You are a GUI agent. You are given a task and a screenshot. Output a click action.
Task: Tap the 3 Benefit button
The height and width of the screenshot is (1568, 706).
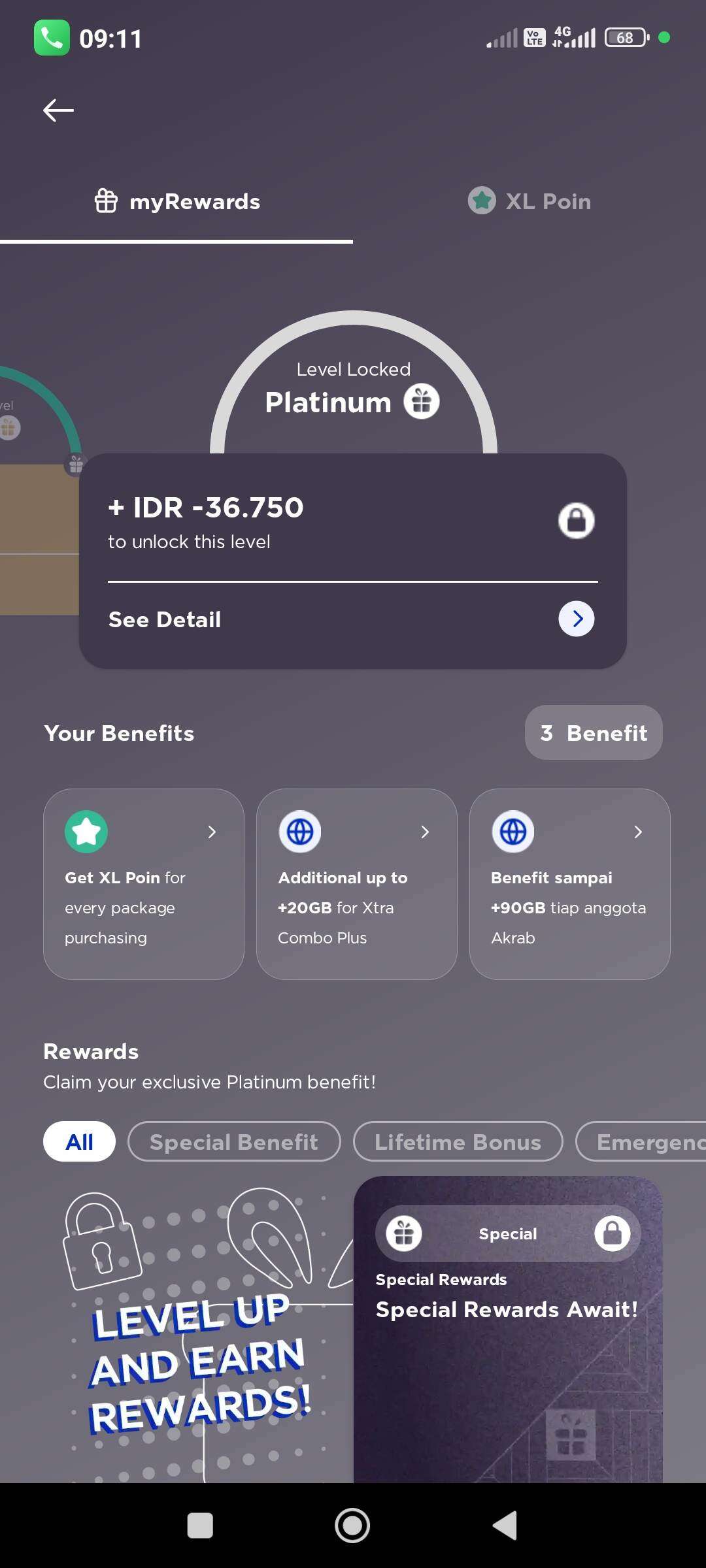coord(594,732)
